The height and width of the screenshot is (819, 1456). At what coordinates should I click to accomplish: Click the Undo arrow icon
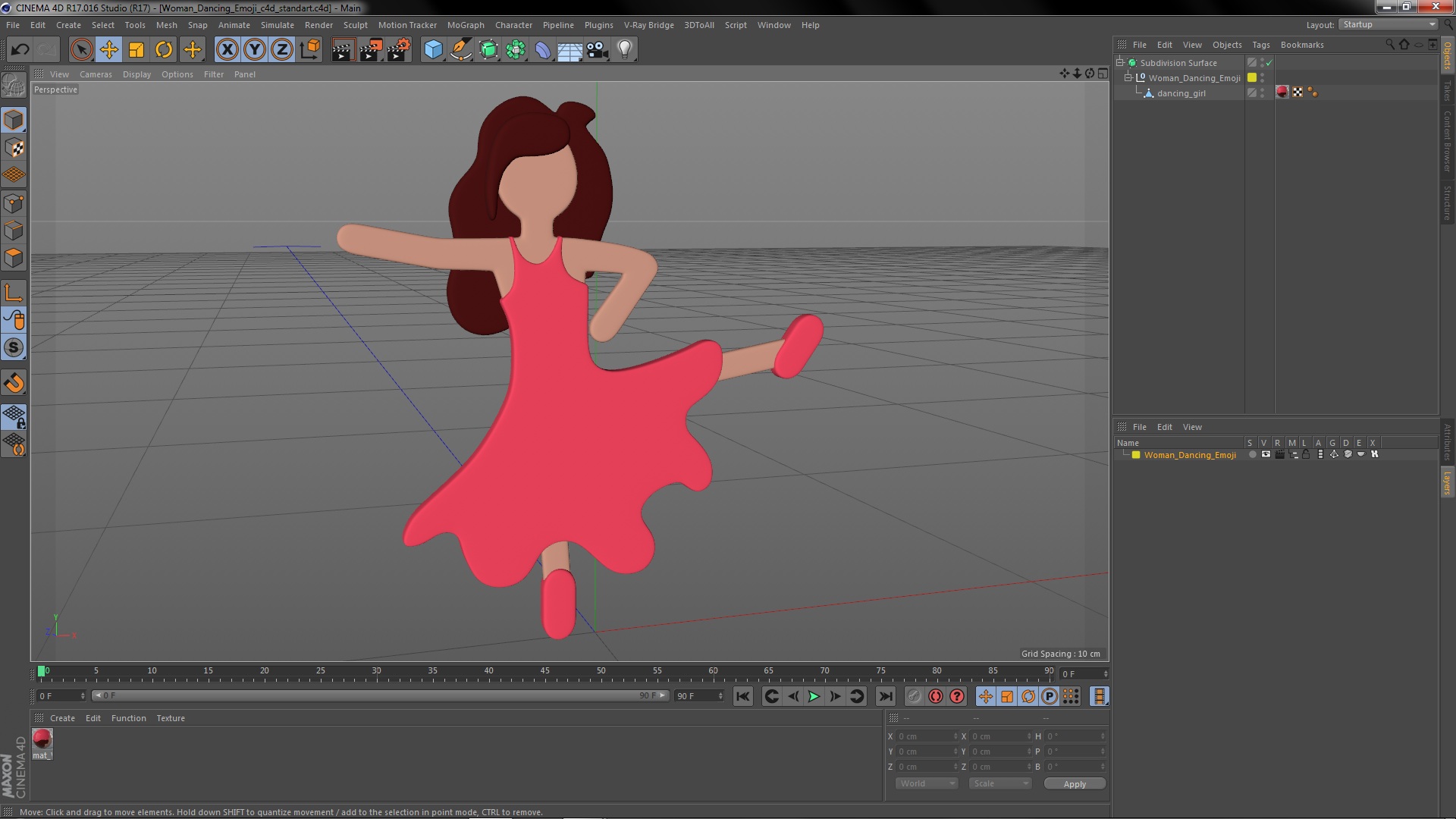point(20,50)
